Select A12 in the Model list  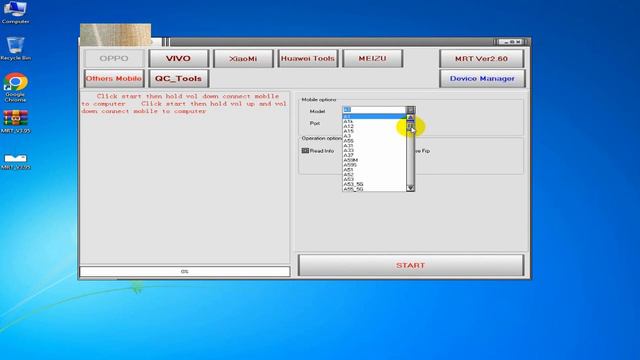pyautogui.click(x=374, y=127)
